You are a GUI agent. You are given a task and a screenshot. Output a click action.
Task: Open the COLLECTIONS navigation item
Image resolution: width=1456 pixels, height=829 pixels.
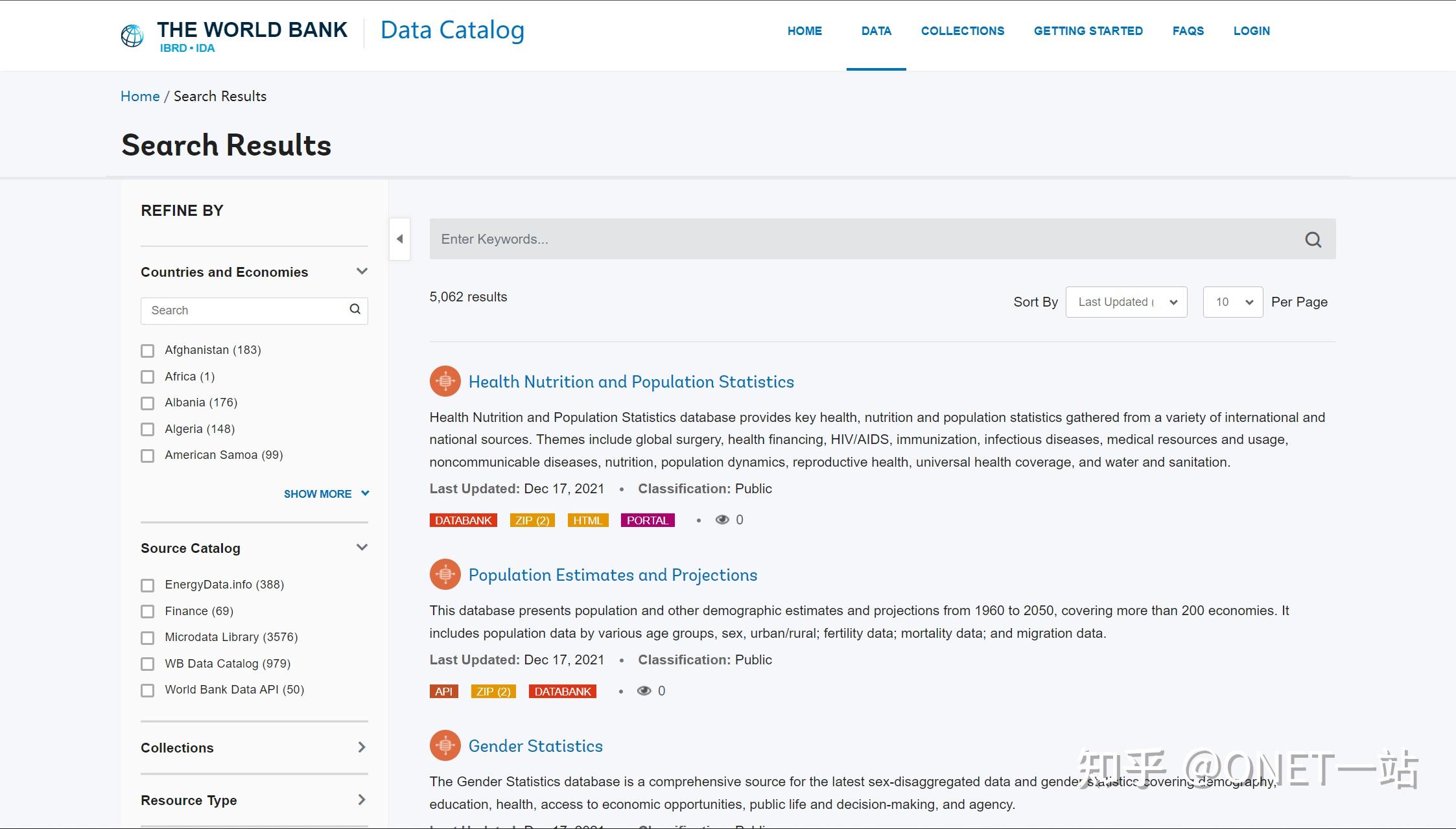pos(962,31)
